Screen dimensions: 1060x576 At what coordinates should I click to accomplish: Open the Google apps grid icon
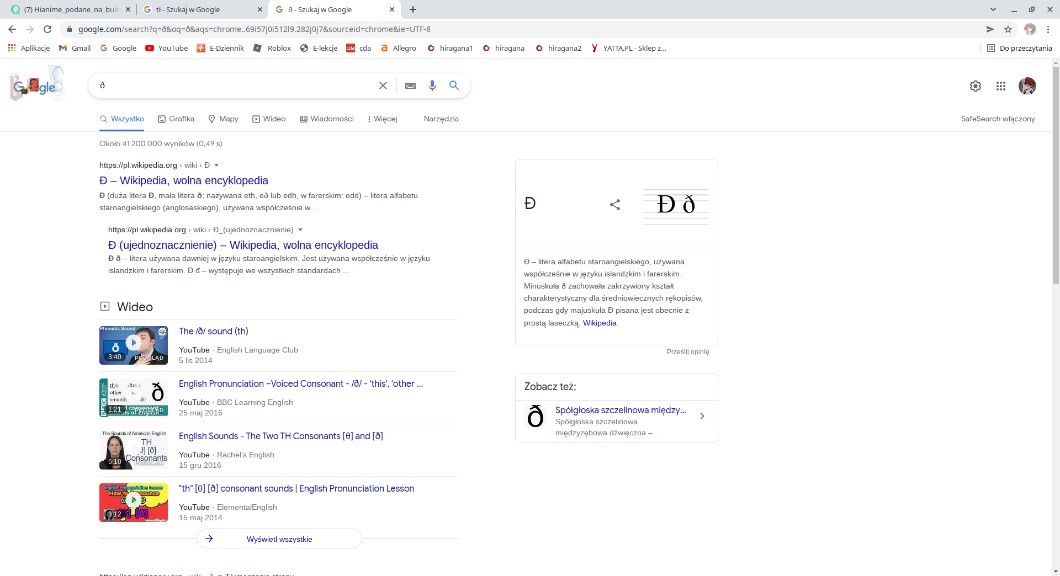1000,86
